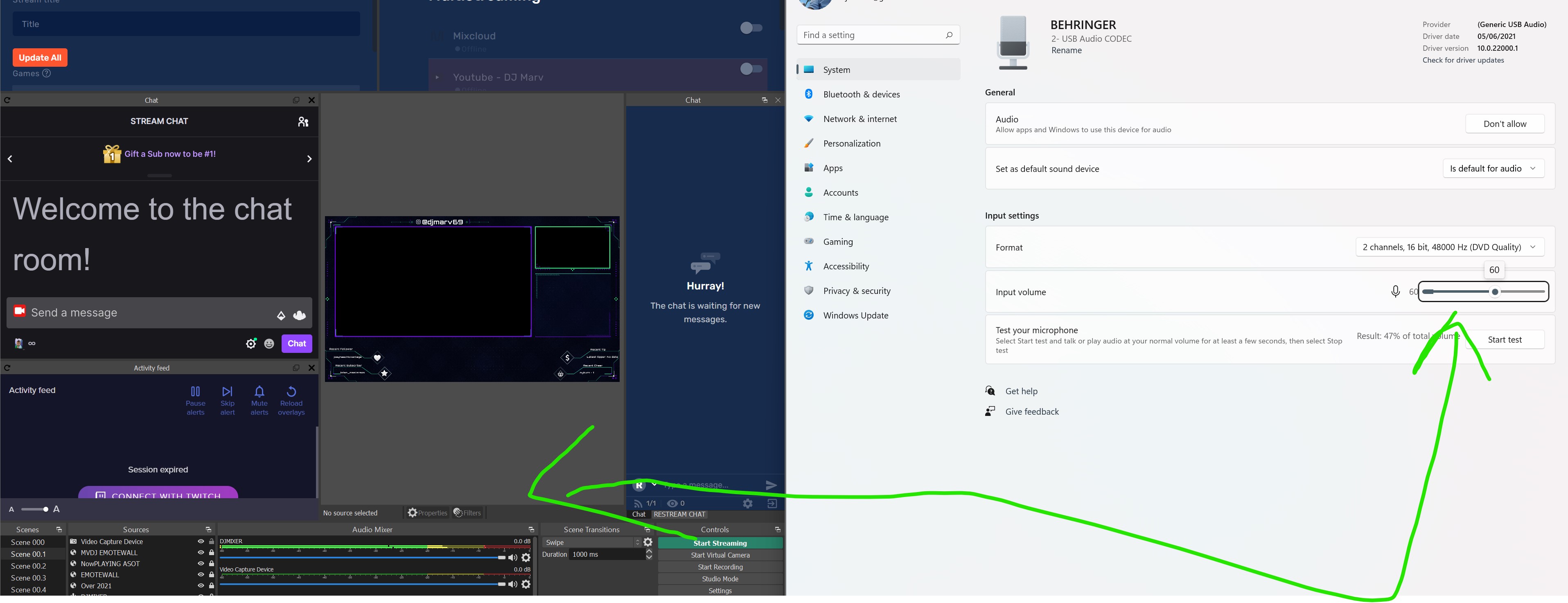Screen dimensions: 1568x603
Task: Click Start test microphone button
Action: 1505,340
